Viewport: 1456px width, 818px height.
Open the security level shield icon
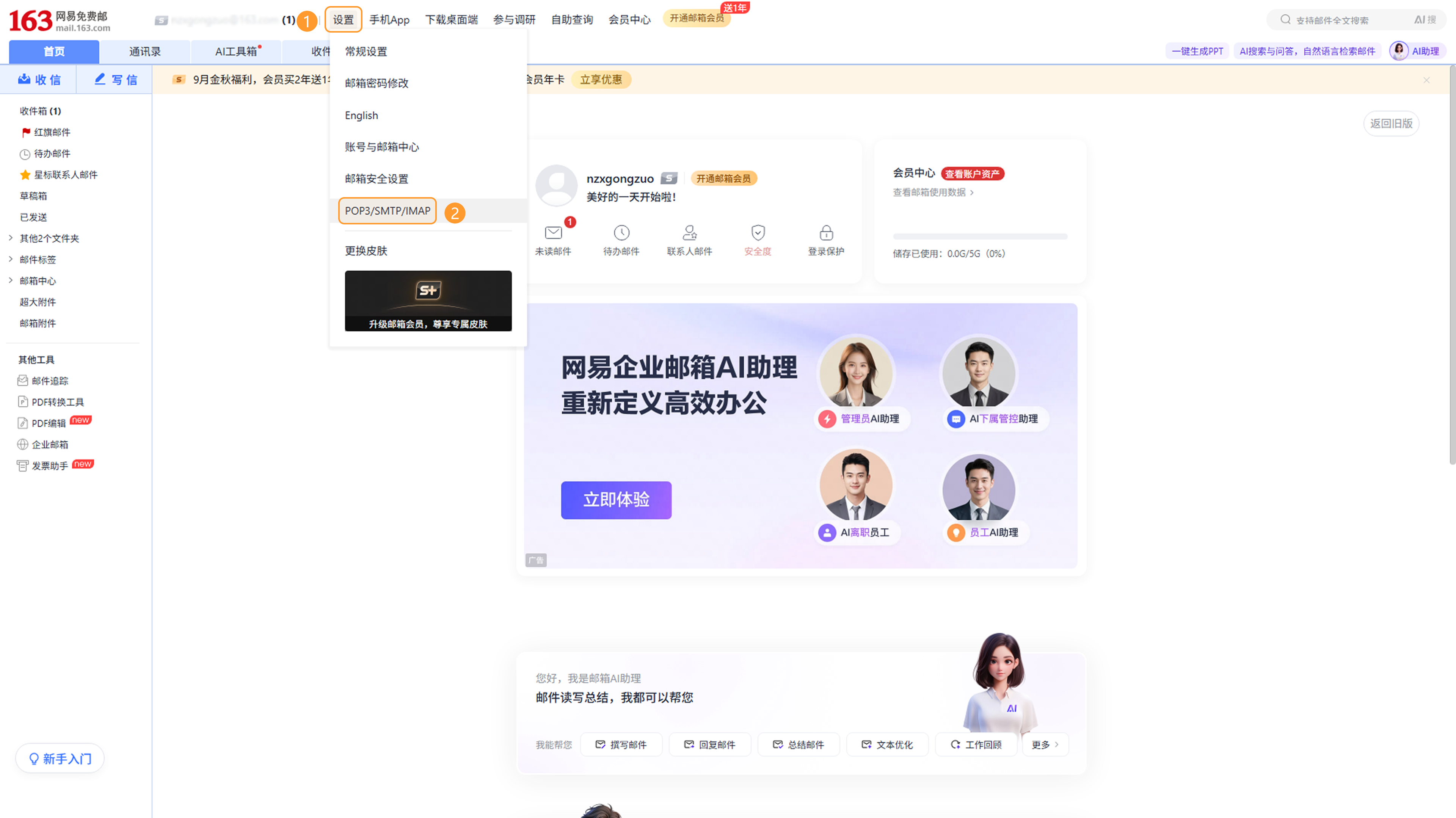(758, 233)
